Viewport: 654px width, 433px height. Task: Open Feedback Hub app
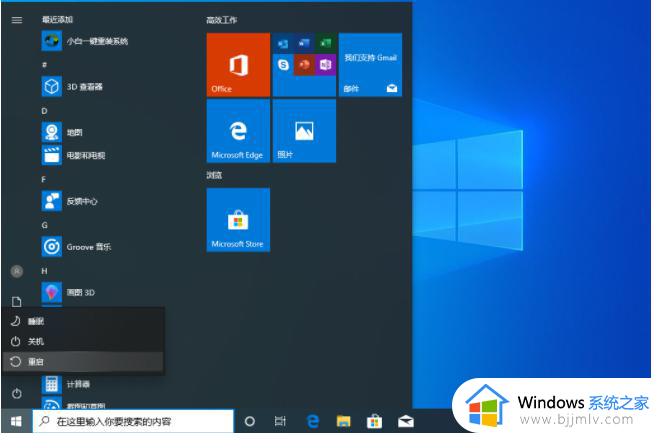pyautogui.click(x=113, y=201)
